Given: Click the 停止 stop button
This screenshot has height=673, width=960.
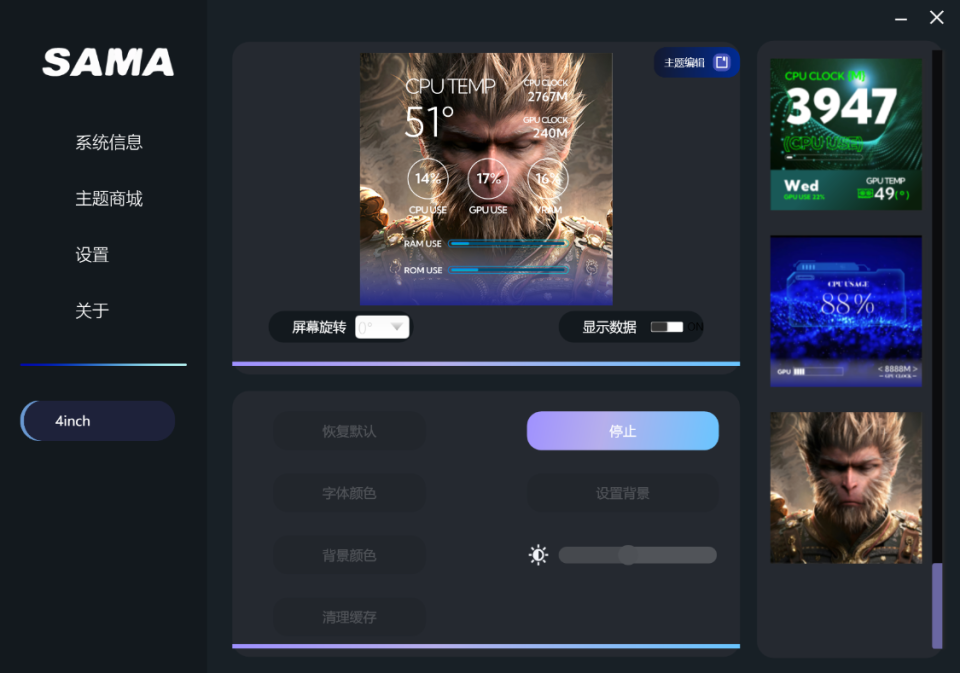Looking at the screenshot, I should (622, 431).
